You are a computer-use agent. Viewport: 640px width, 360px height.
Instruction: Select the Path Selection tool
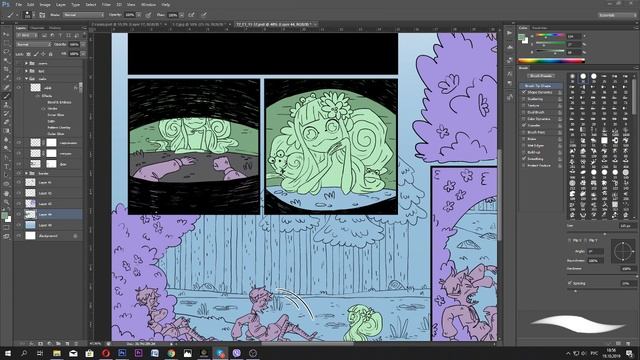point(6,175)
